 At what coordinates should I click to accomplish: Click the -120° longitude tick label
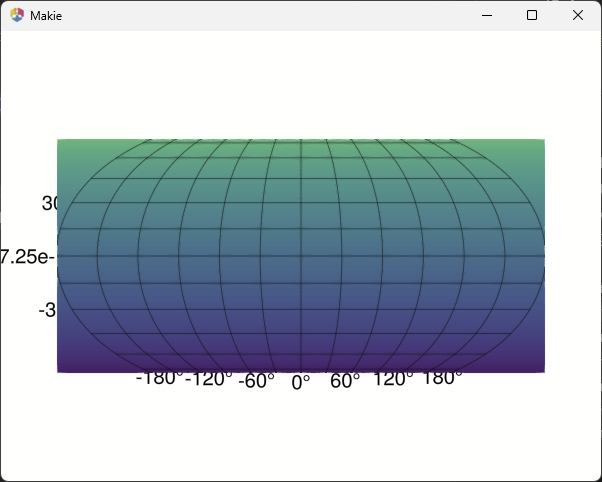pyautogui.click(x=208, y=379)
